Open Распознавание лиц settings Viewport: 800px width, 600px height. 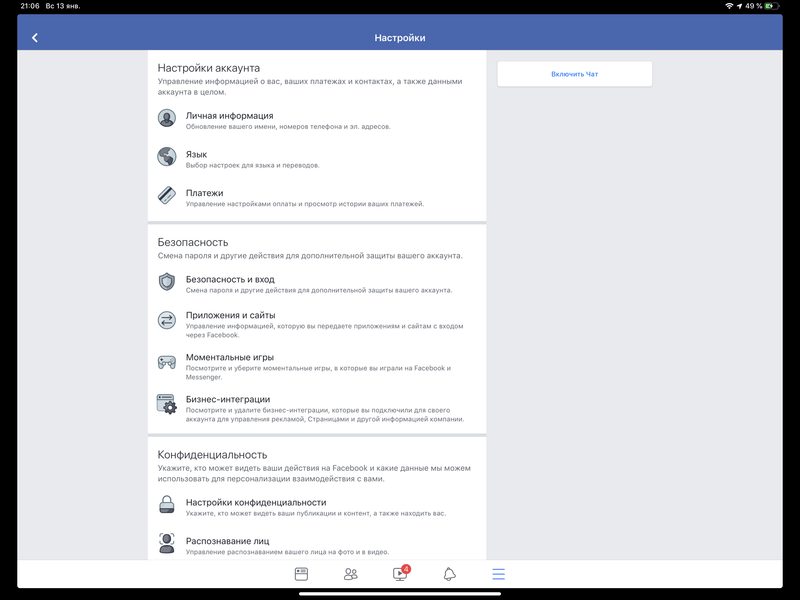[317, 545]
